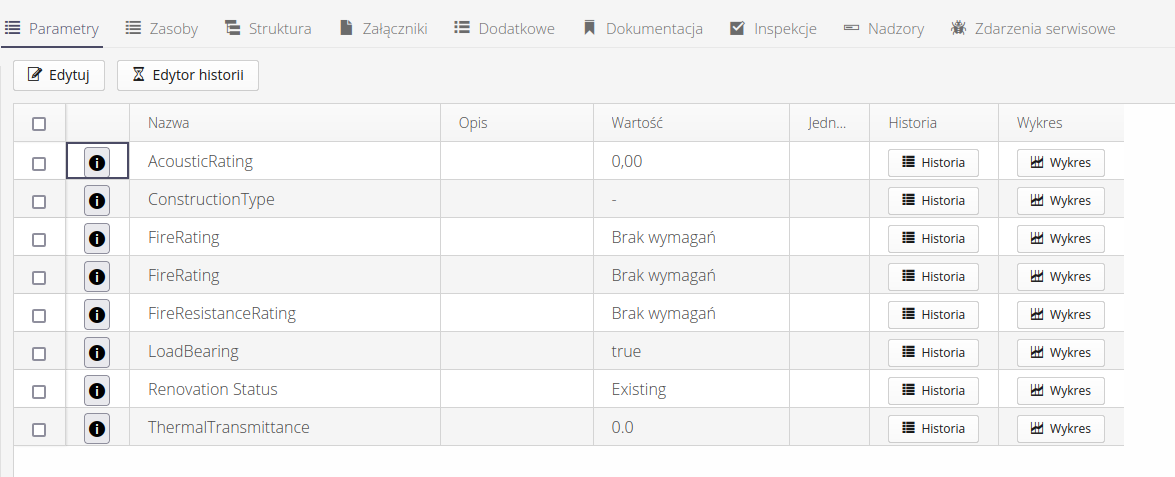The height and width of the screenshot is (477, 1175).
Task: Click the Wartość column header
Action: (638, 123)
